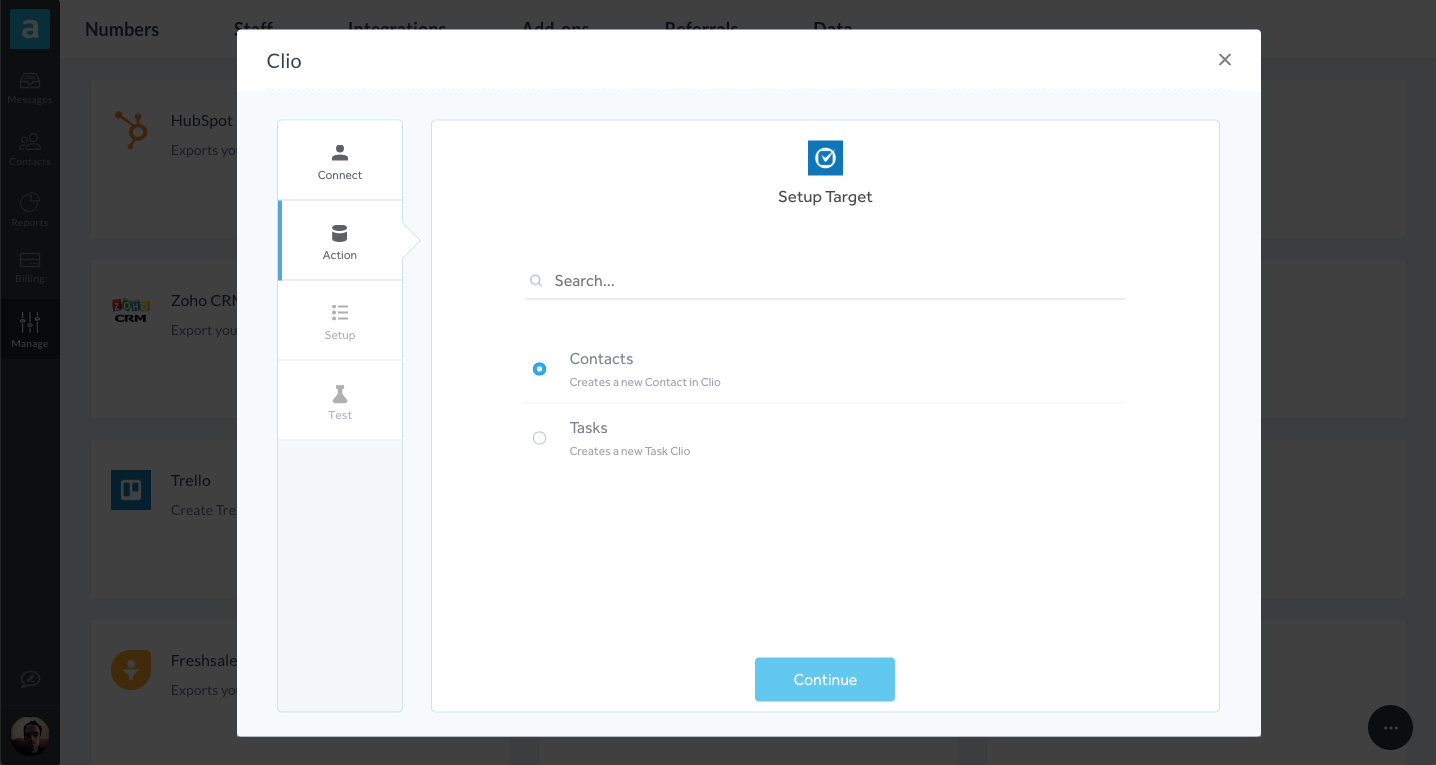
Task: Select the Contacts radio option
Action: [x=540, y=369]
